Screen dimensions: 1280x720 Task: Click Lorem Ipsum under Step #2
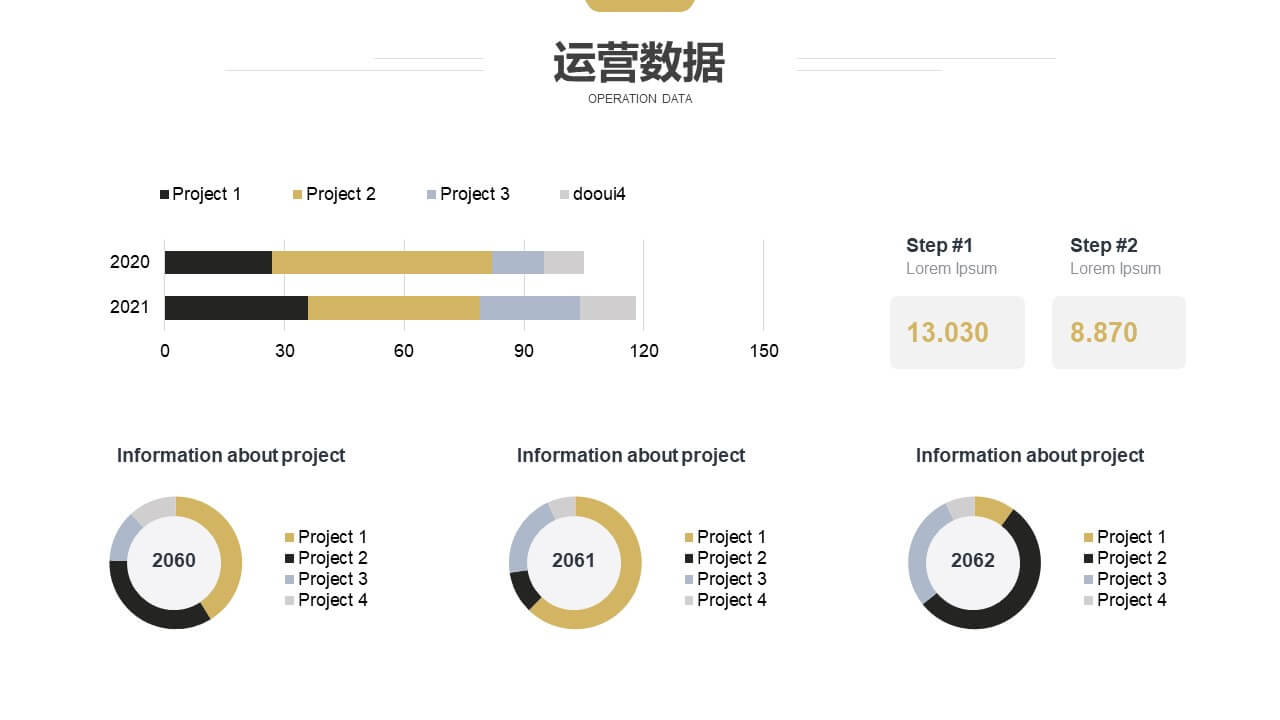(x=1115, y=268)
